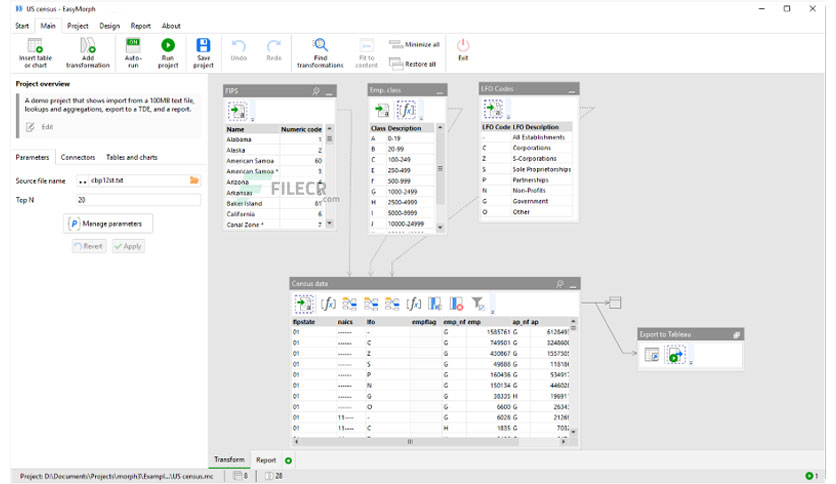Viewport: 836px width, 484px height.
Task: Minimize the LFO Codes table
Action: pos(572,90)
